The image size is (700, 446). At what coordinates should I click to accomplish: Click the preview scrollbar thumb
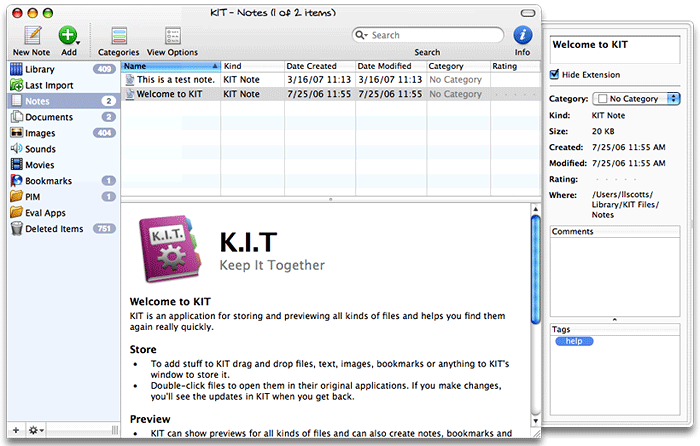536,269
